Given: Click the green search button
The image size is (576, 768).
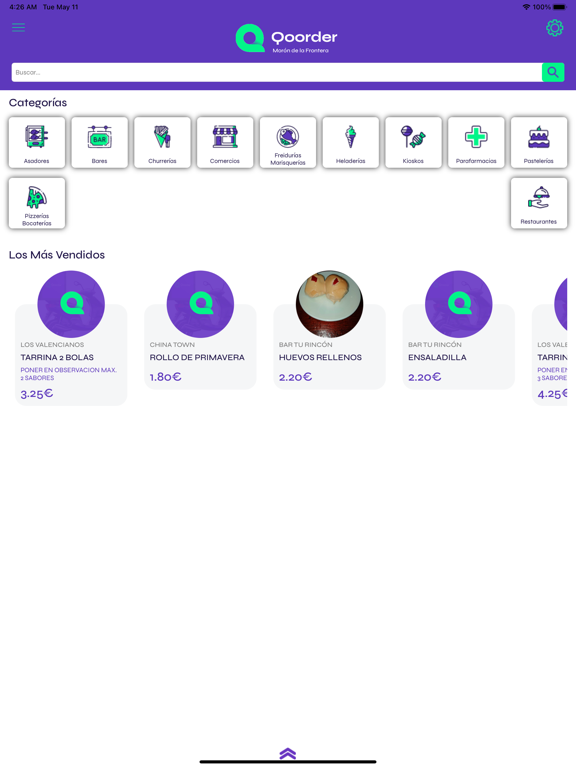Looking at the screenshot, I should 553,72.
